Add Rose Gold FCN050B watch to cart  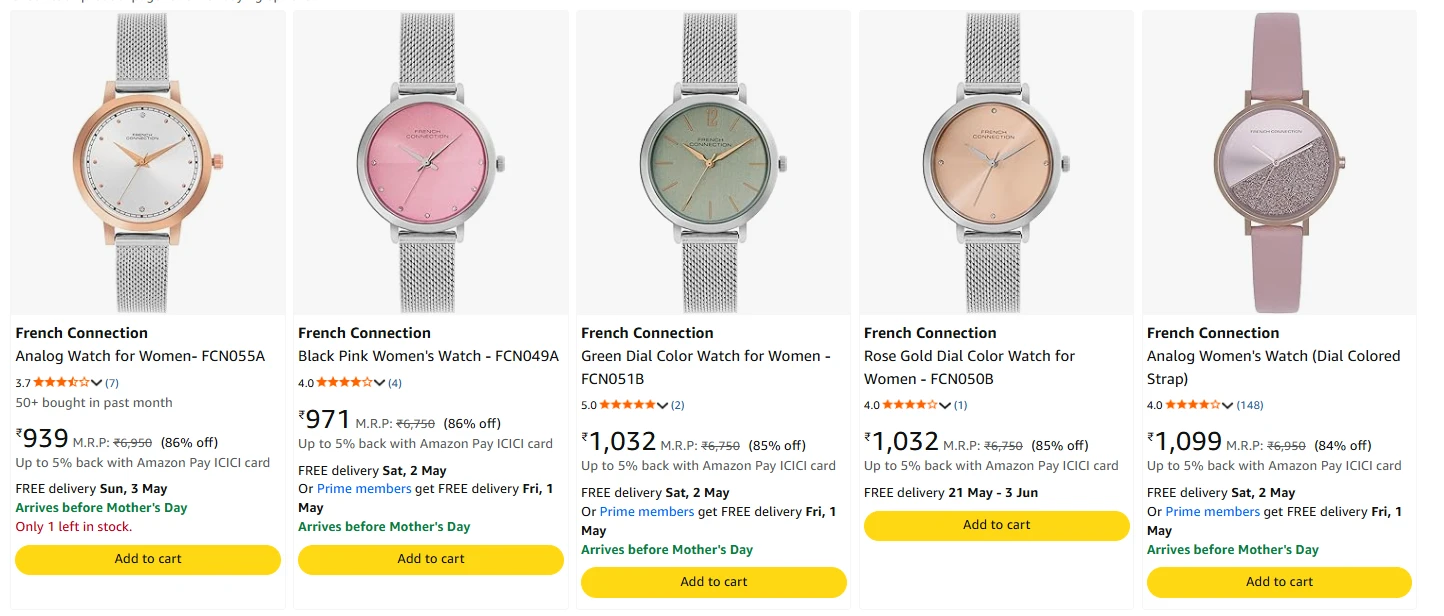pos(996,525)
